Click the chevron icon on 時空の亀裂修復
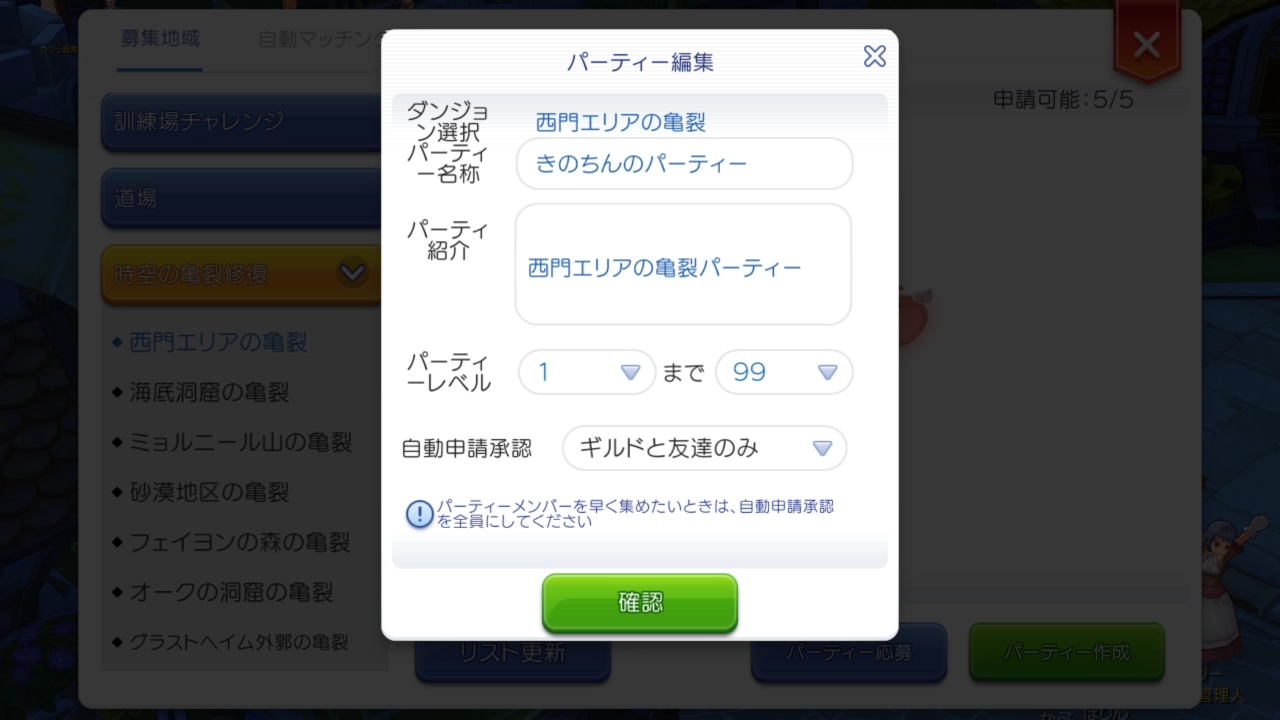Screen dimensions: 1280x720 (352, 272)
